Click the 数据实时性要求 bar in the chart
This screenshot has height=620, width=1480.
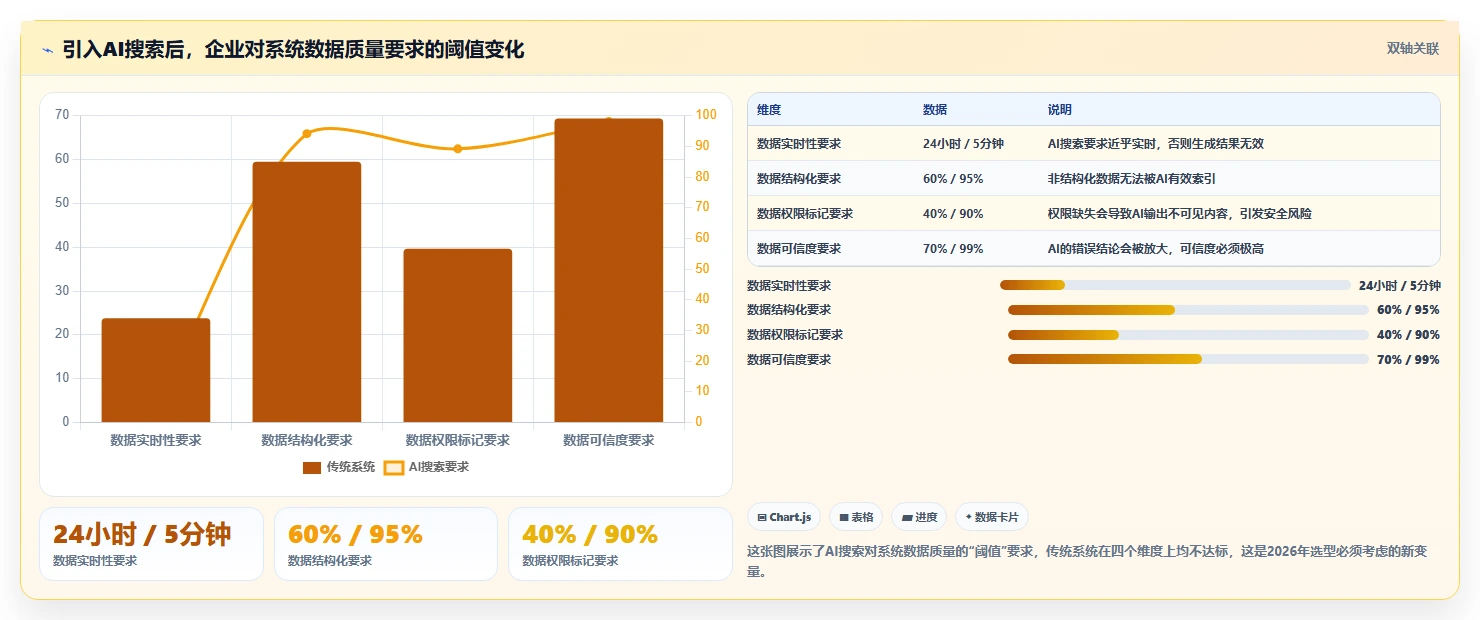pos(156,370)
